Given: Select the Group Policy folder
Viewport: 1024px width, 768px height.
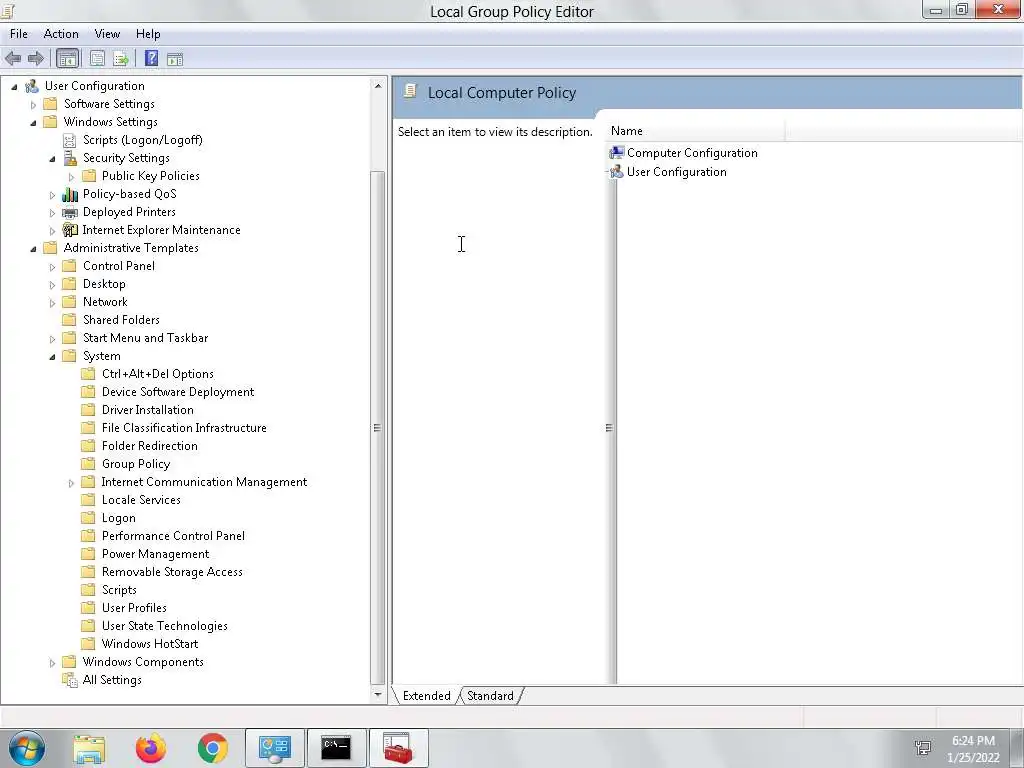Looking at the screenshot, I should click(136, 464).
